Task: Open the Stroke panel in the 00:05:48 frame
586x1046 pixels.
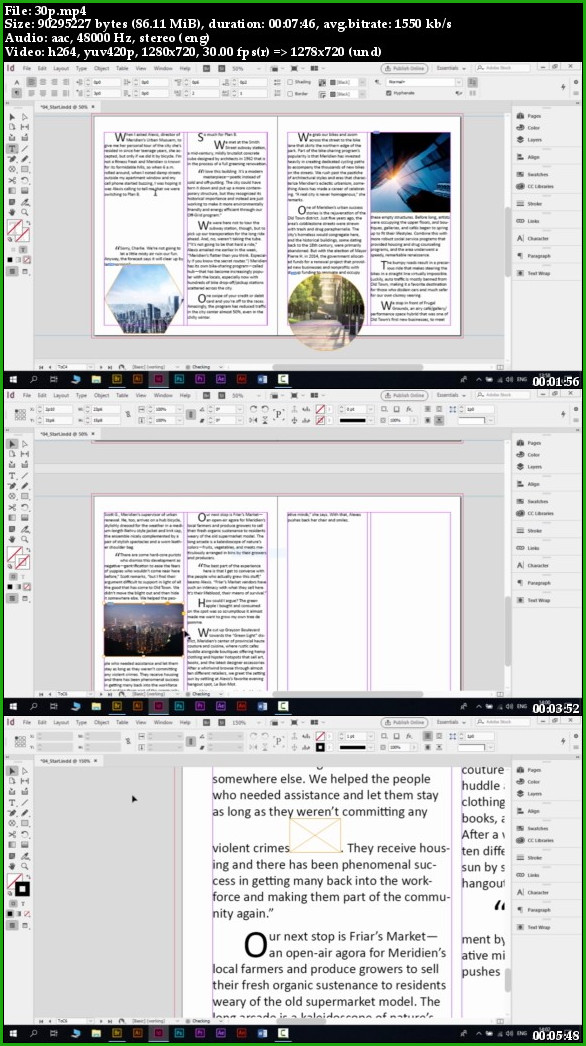Action: (x=528, y=857)
